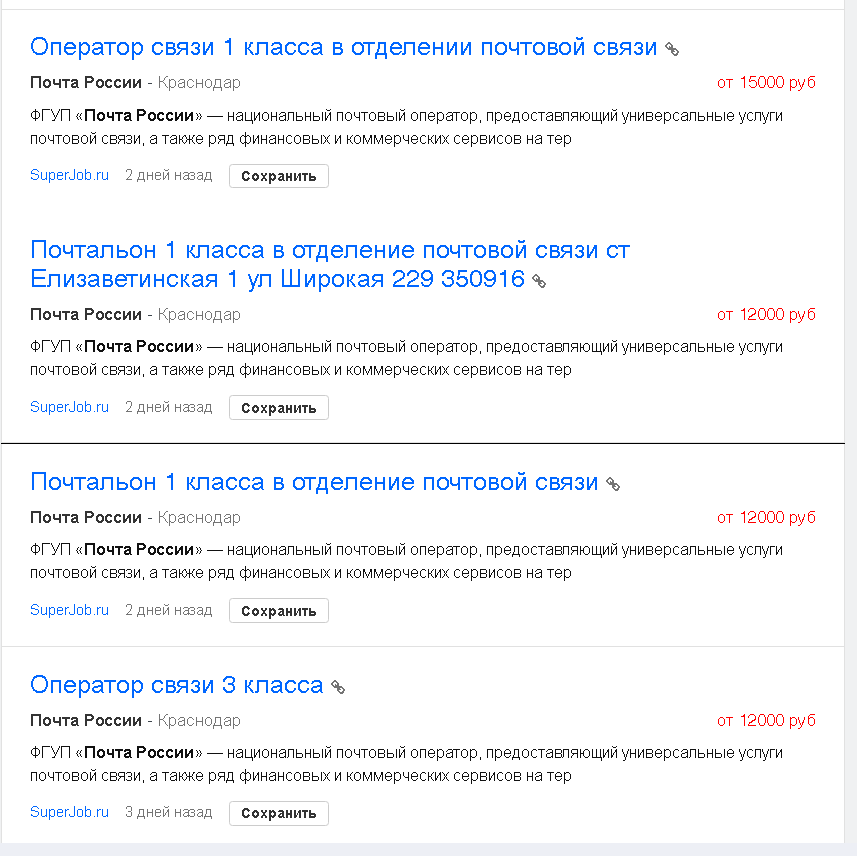Click chain icon beside Оператор связи 3 класса
Screen dimensions: 857x856
338,687
